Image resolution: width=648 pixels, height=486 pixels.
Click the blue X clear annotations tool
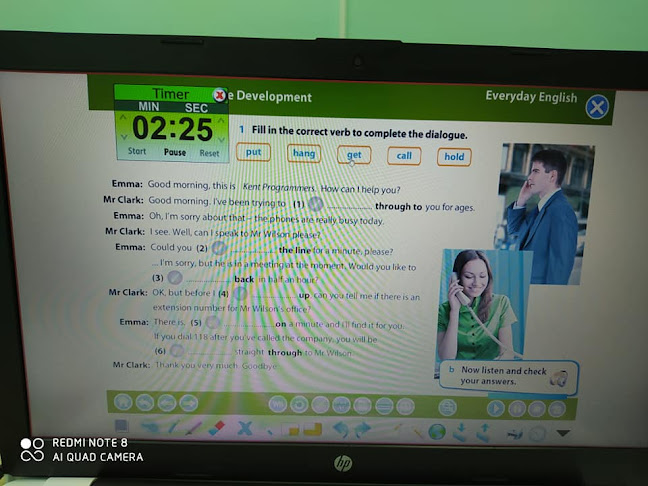point(245,429)
